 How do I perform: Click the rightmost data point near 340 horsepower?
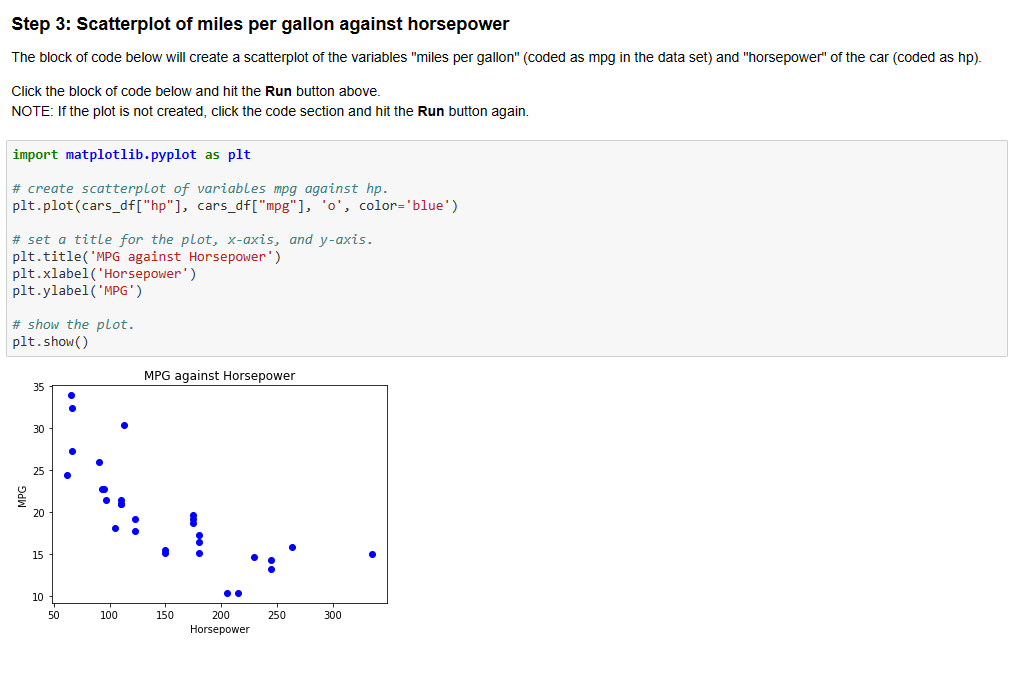pos(372,554)
